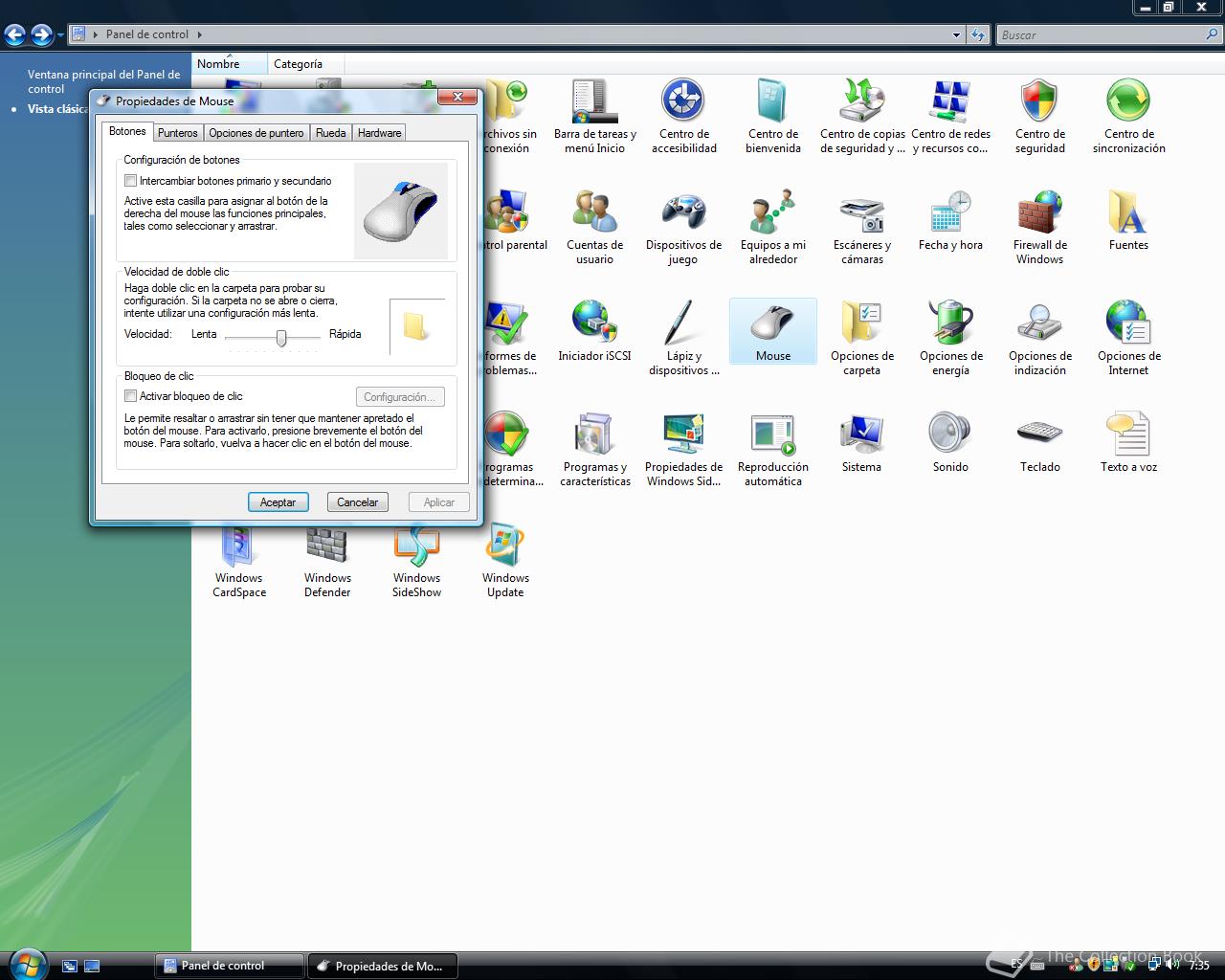Open address bar history dropdown arrow
This screenshot has height=980, width=1225.
(x=956, y=34)
